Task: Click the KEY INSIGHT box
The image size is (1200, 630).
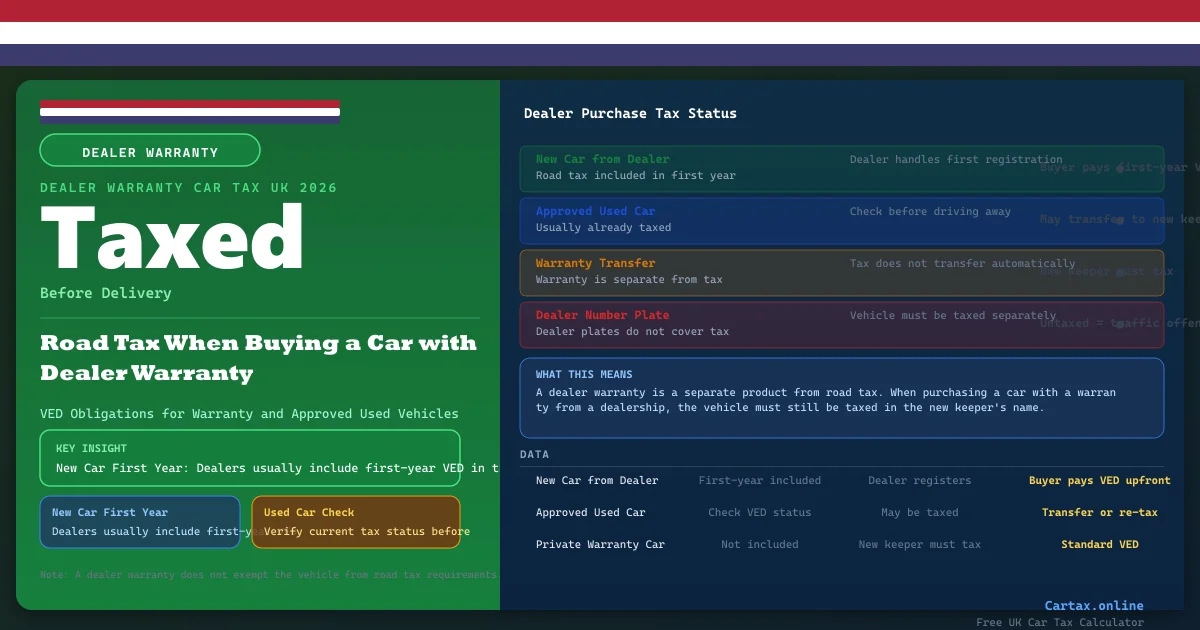Action: pos(249,458)
